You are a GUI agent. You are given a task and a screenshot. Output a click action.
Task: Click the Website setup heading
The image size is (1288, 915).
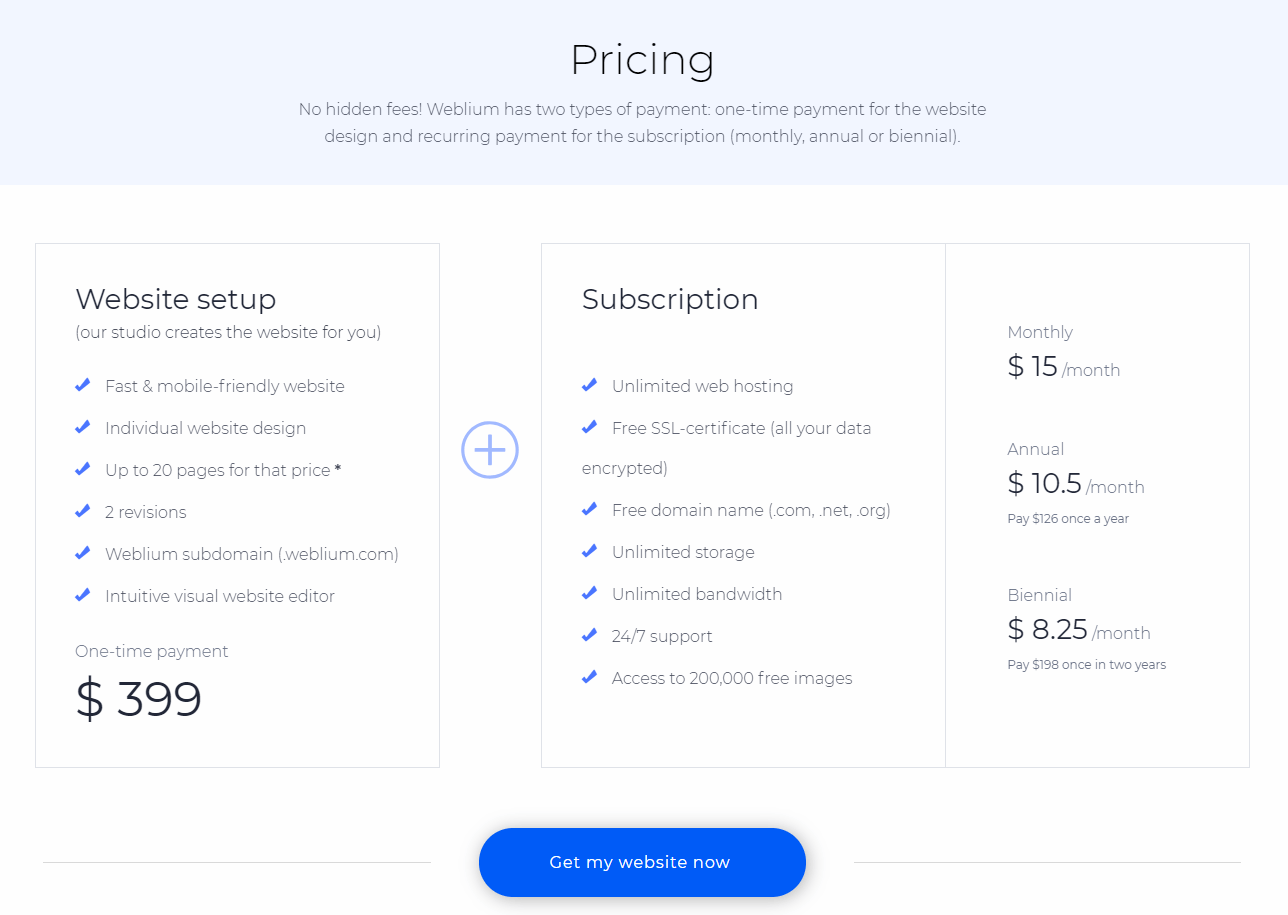176,299
